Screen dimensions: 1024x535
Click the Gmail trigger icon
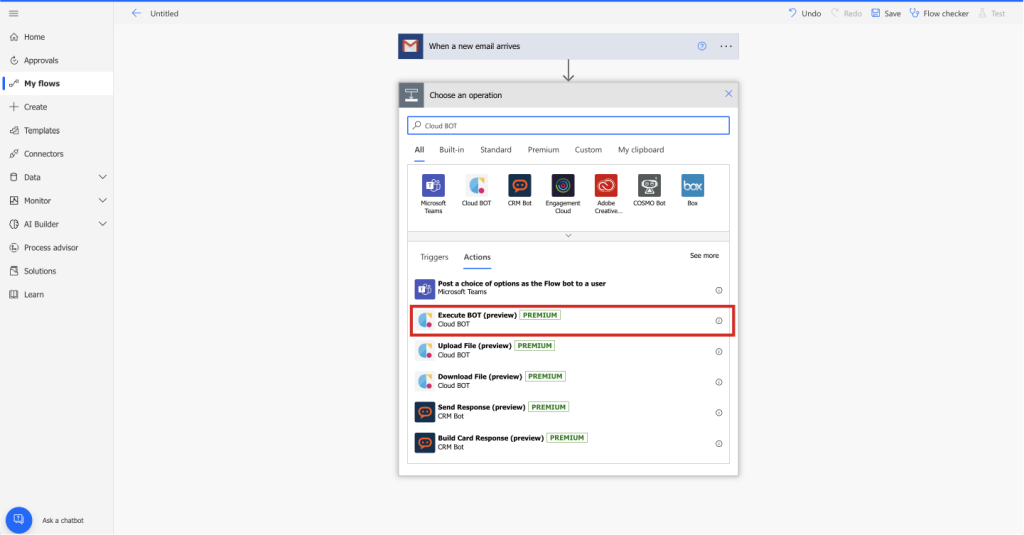(x=411, y=46)
